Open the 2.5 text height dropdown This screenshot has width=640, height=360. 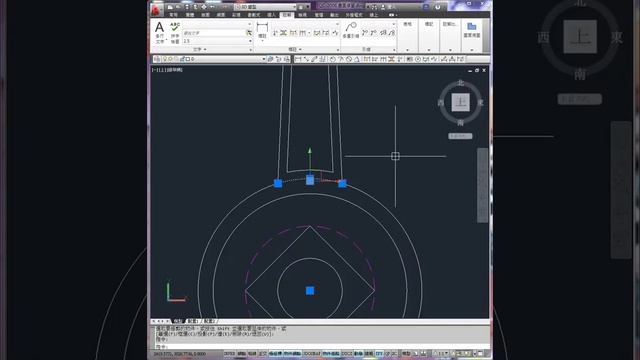click(x=250, y=41)
